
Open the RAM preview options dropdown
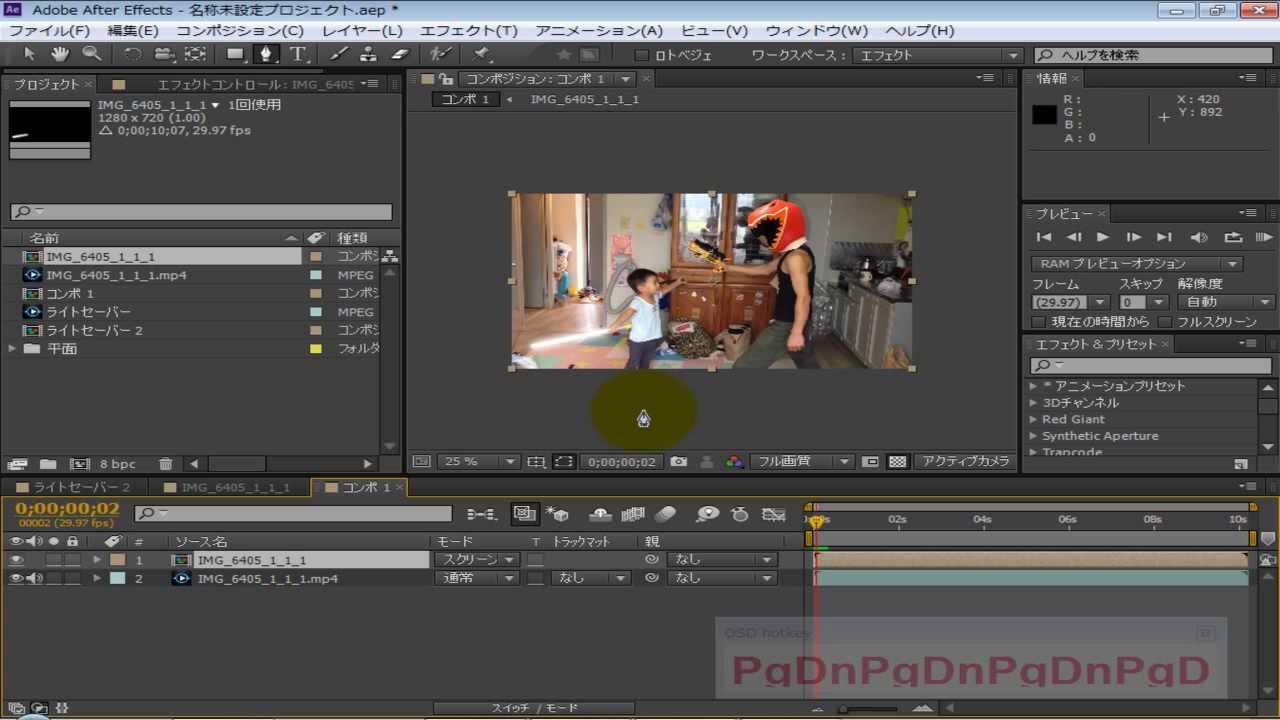point(1137,264)
